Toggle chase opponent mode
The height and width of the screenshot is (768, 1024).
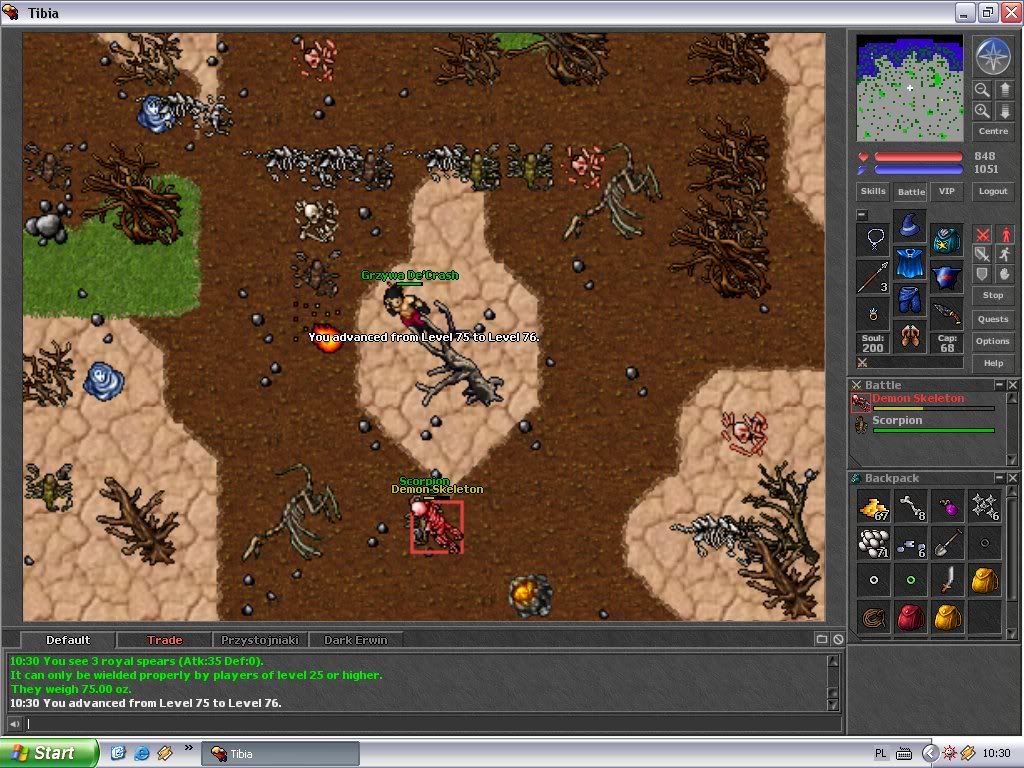tap(1005, 254)
